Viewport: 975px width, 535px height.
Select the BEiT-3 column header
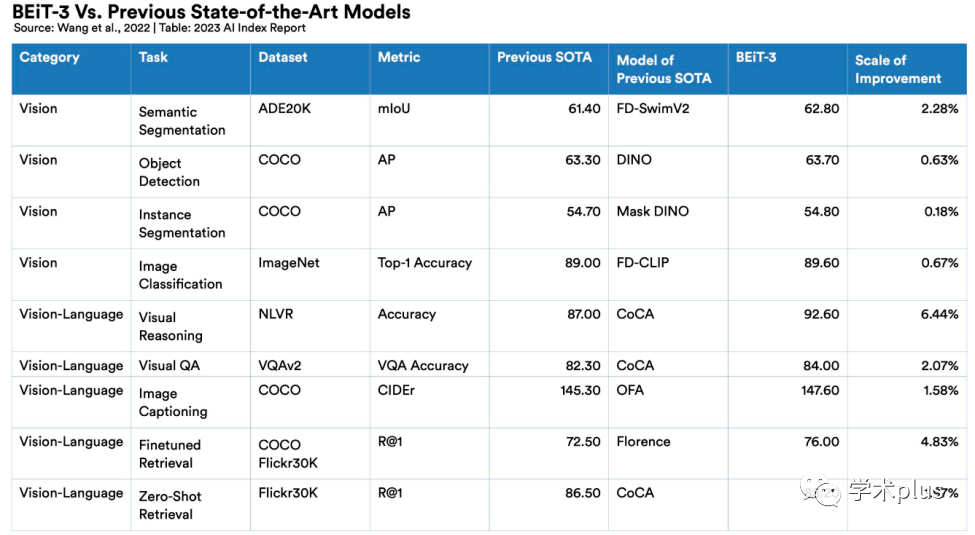point(756,58)
